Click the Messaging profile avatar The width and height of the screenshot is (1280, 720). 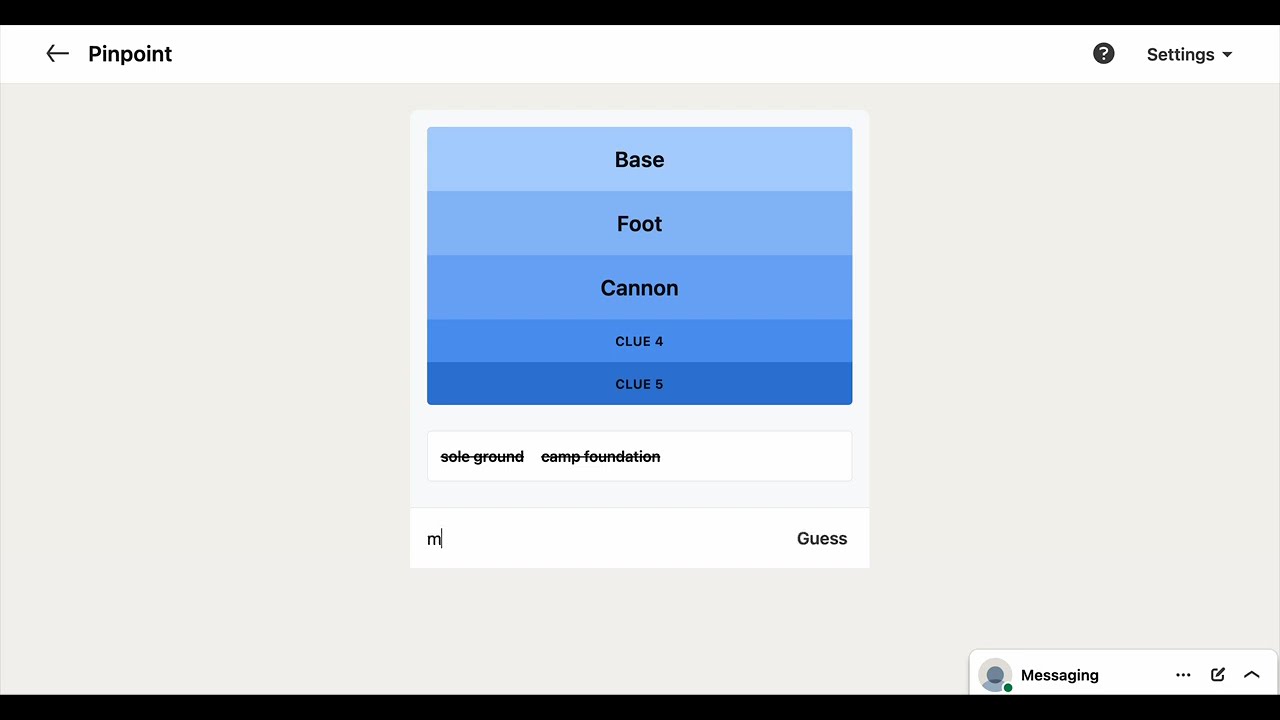point(995,675)
